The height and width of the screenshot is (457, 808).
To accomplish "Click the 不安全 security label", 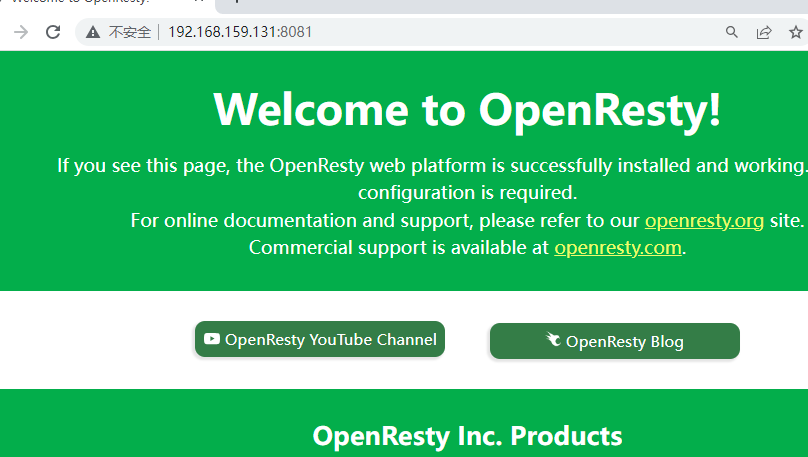I will point(130,32).
